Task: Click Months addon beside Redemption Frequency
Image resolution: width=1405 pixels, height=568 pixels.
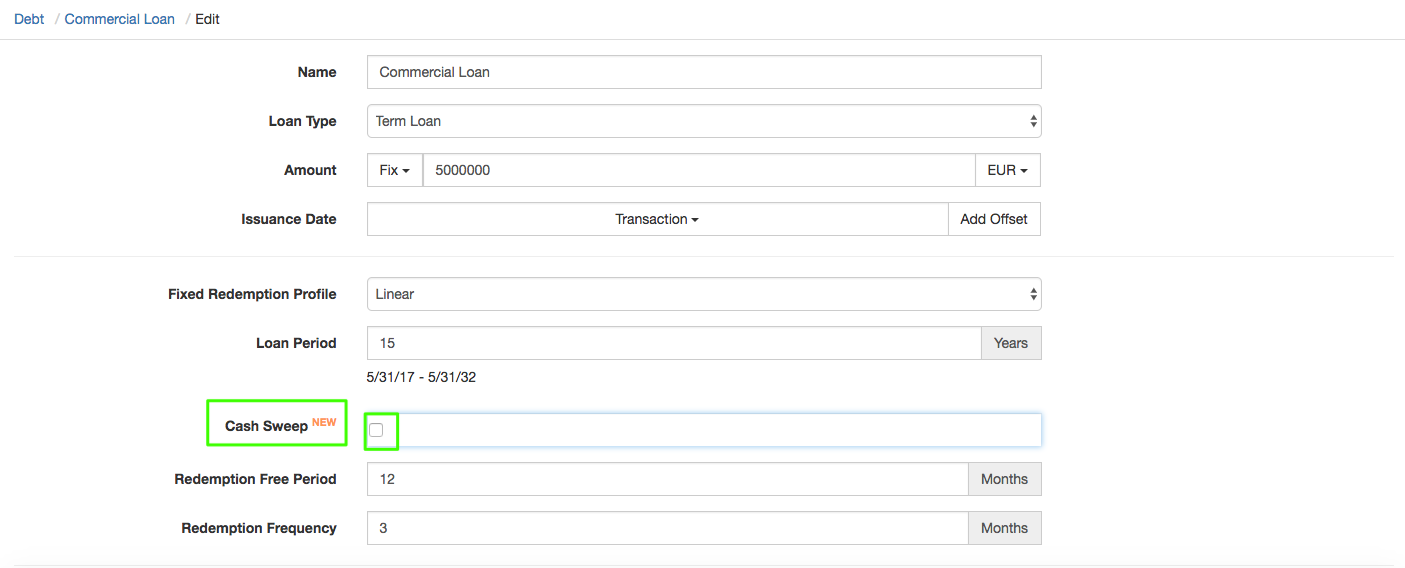Action: pos(1004,528)
